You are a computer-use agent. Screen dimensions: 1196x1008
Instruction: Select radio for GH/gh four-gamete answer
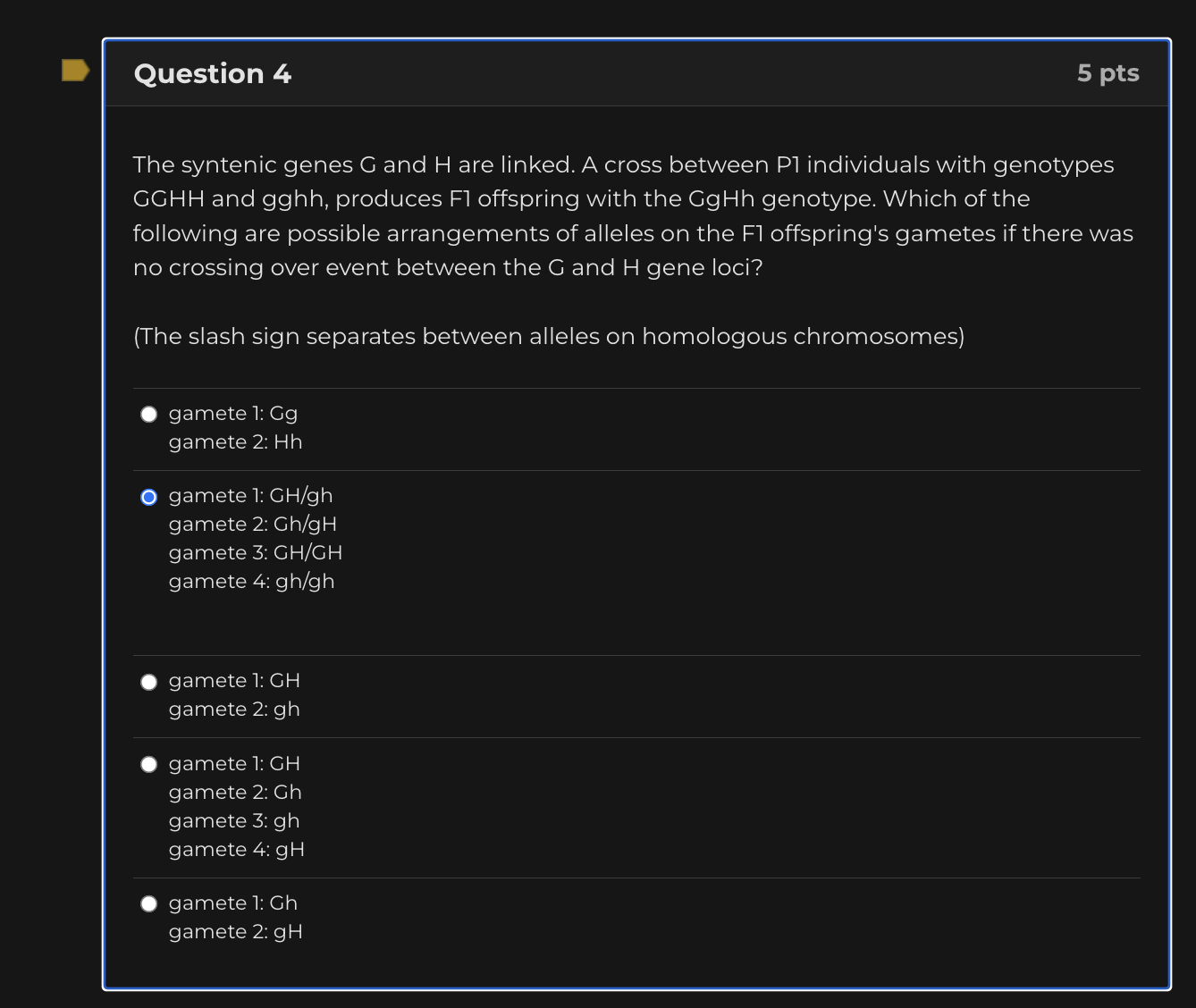[x=149, y=497]
